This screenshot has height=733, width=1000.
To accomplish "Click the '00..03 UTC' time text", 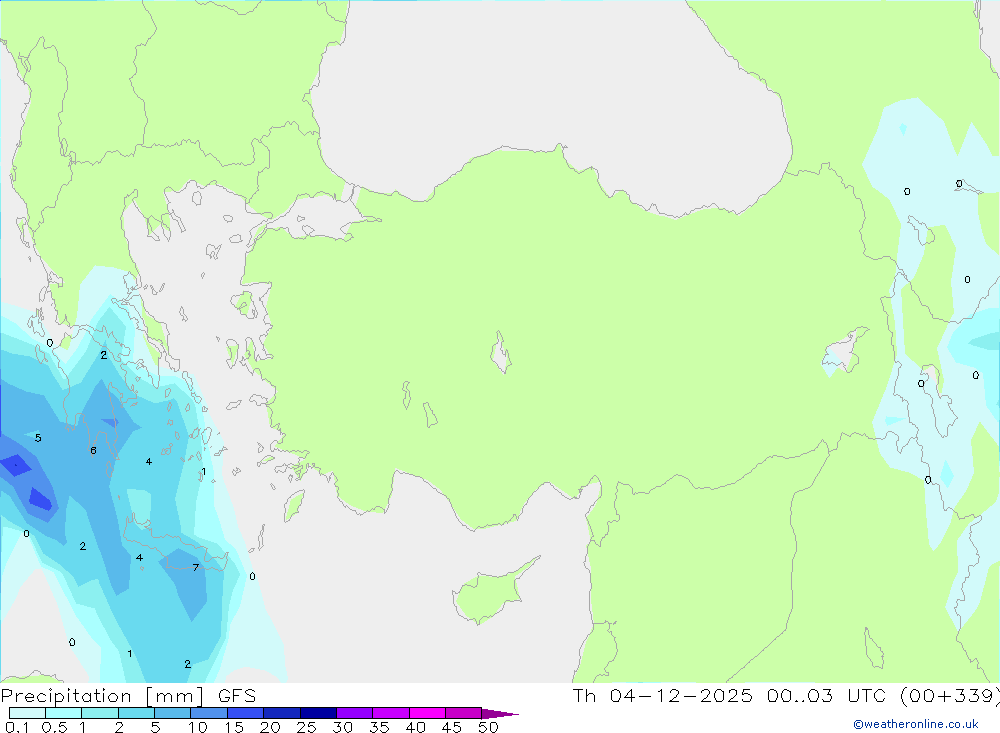I will click(x=827, y=696).
